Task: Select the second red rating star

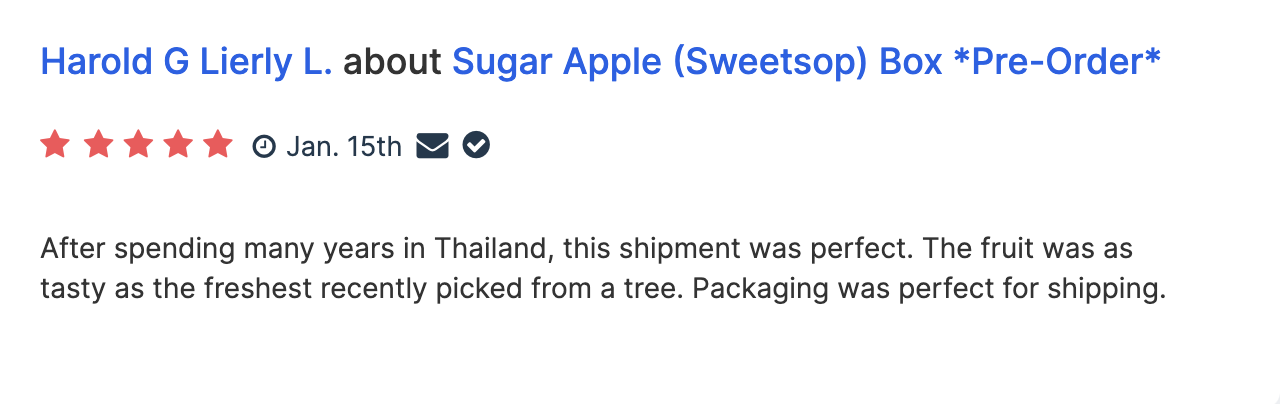Action: tap(98, 146)
